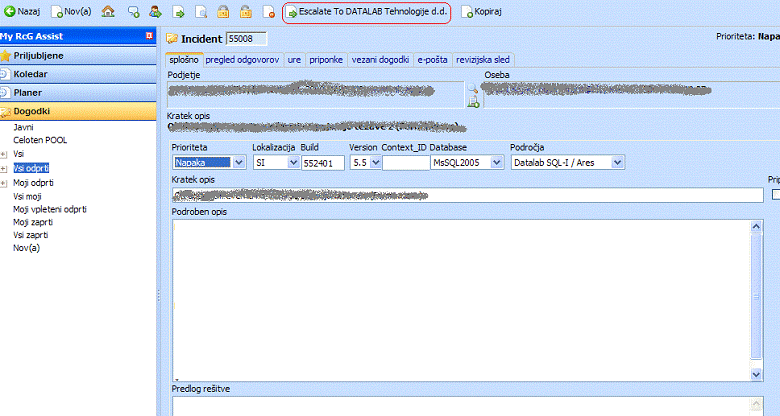Open the Področja dropdown
The height and width of the screenshot is (416, 780).
point(617,163)
